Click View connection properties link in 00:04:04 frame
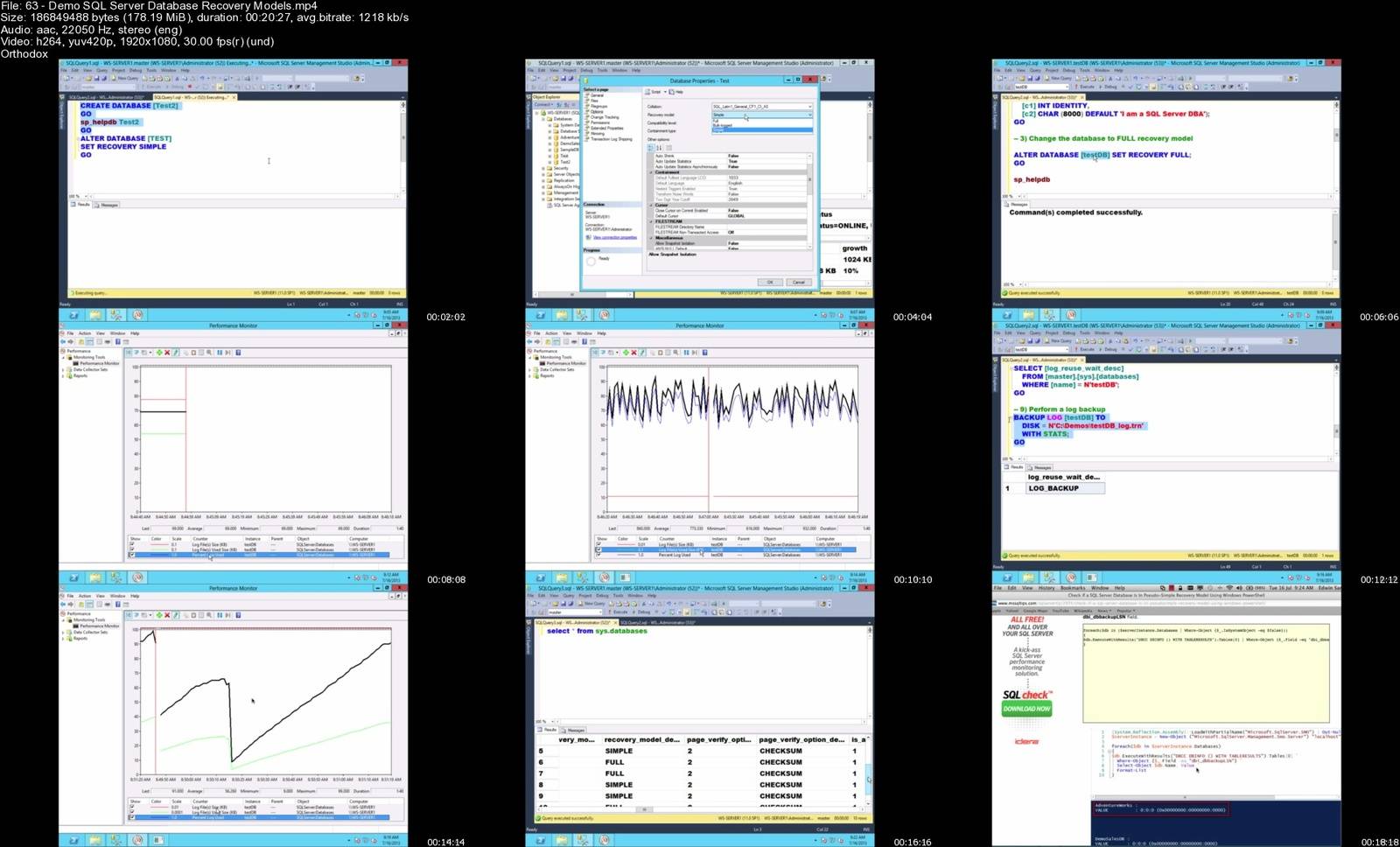The width and height of the screenshot is (1400, 847). 615,237
